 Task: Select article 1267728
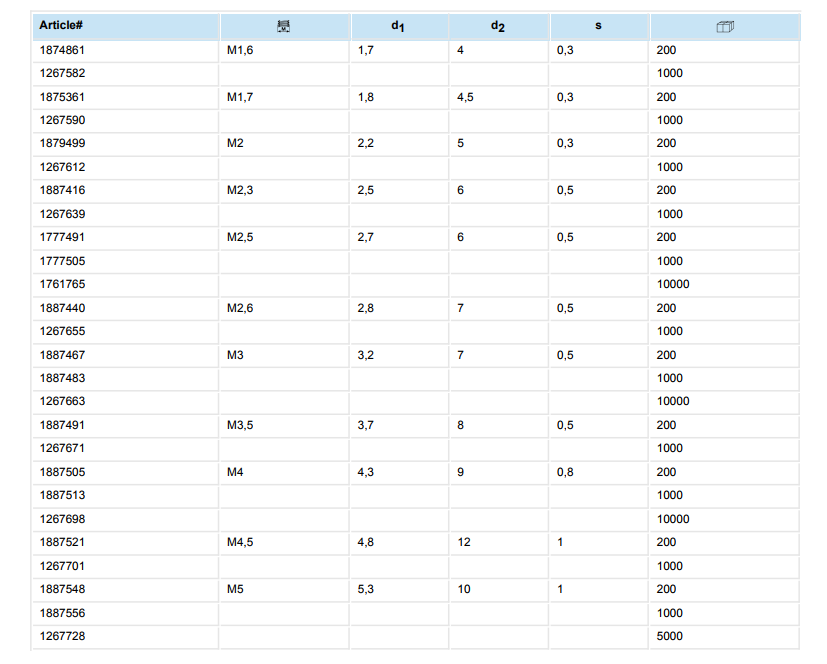tap(64, 636)
